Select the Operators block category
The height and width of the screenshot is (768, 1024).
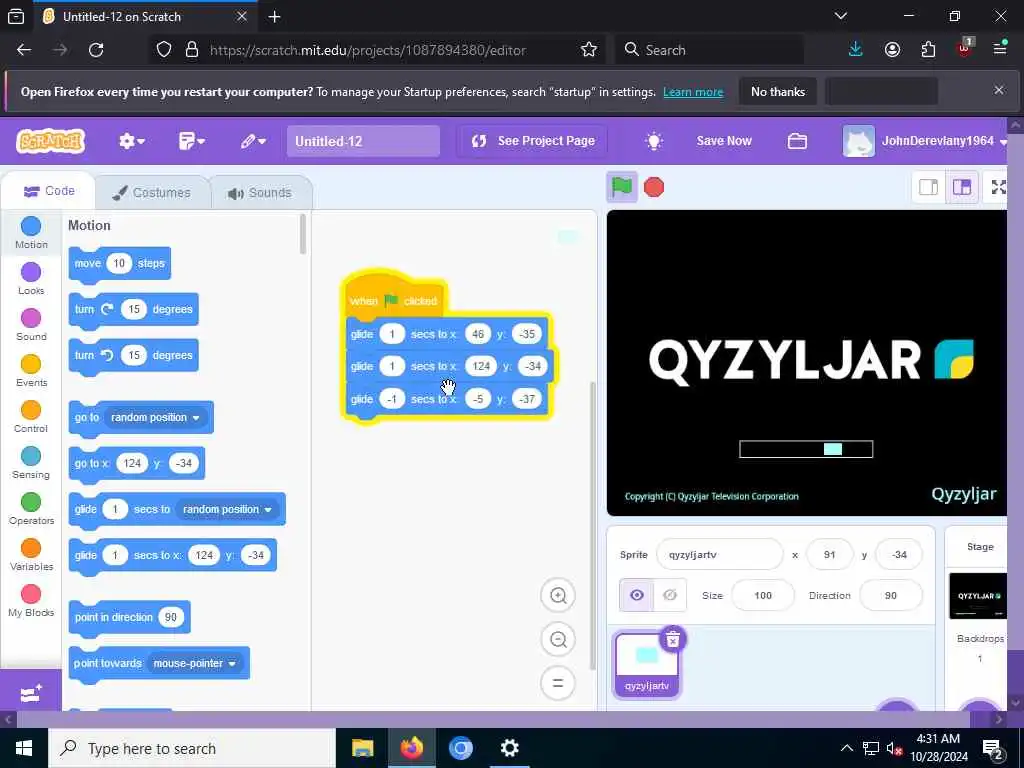(31, 509)
